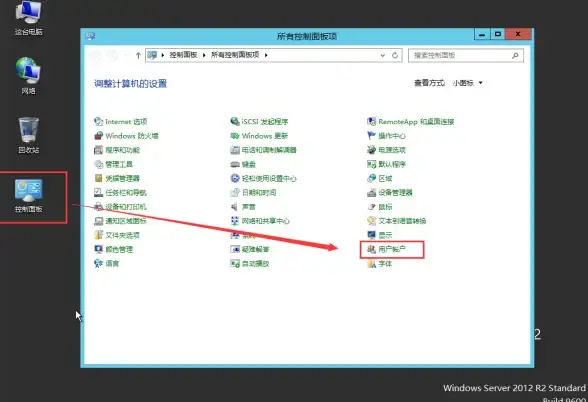This screenshot has width=588, height=402.
Task: Minimize the 所有控制面板项 window
Action: pyautogui.click(x=482, y=34)
